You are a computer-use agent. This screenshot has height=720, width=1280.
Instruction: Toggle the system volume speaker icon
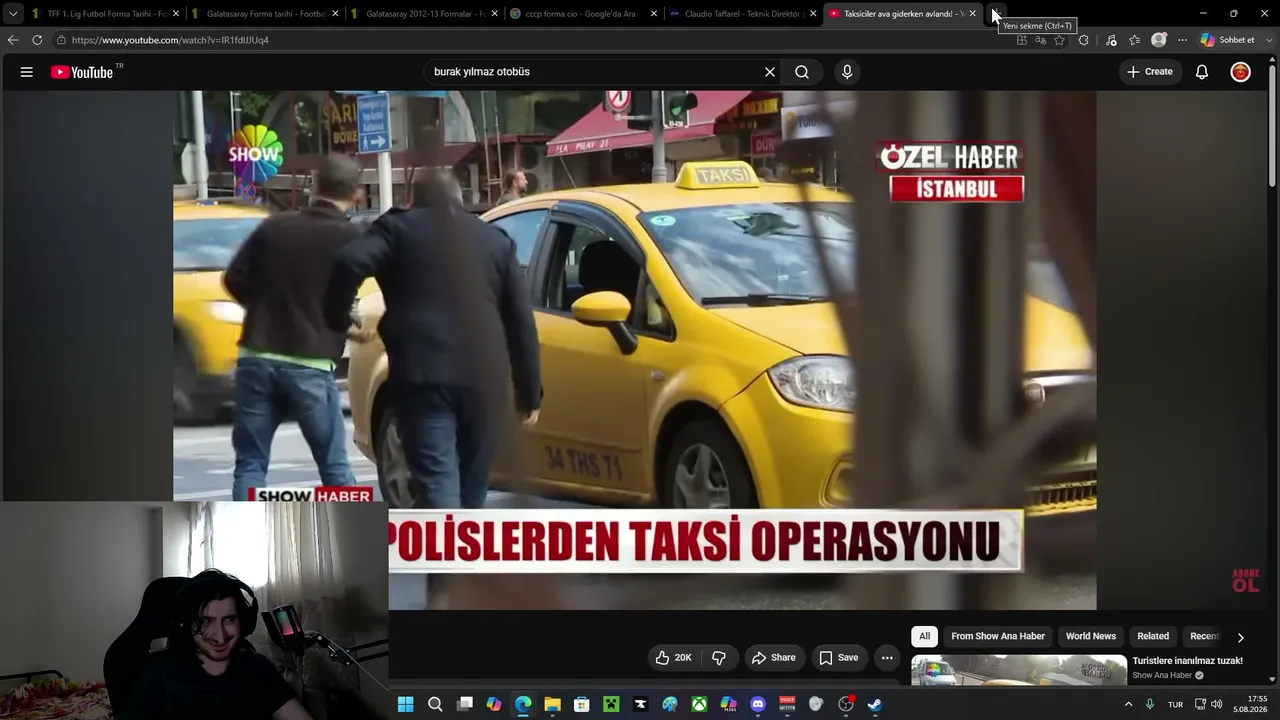click(1217, 704)
